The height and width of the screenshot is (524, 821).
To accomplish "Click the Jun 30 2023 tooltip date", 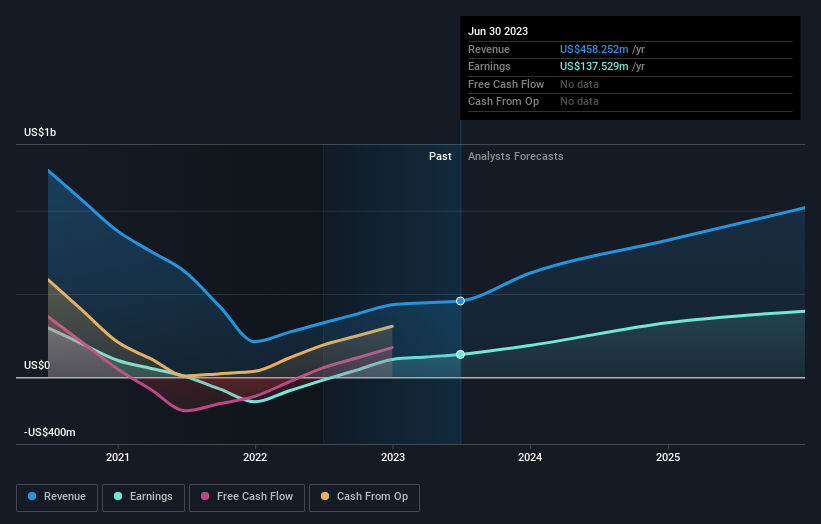I will (498, 31).
